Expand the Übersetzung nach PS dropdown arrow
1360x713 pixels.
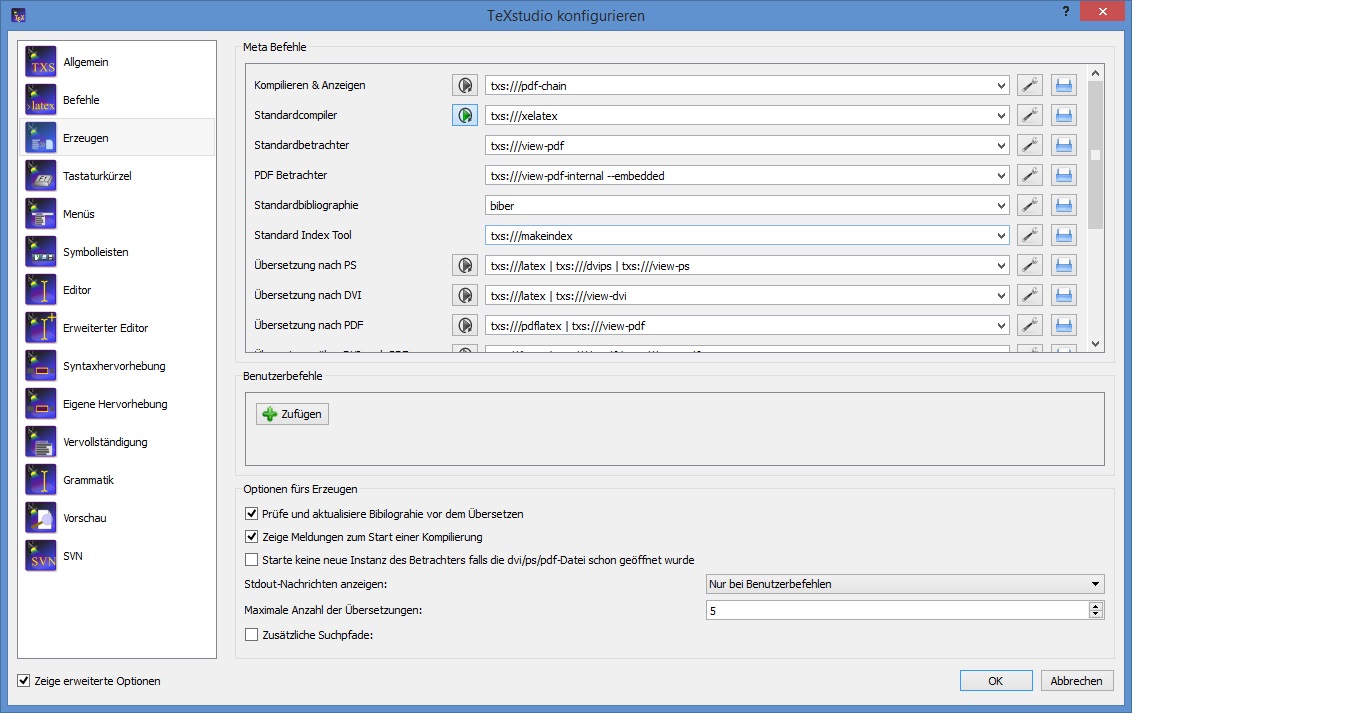click(x=1001, y=266)
